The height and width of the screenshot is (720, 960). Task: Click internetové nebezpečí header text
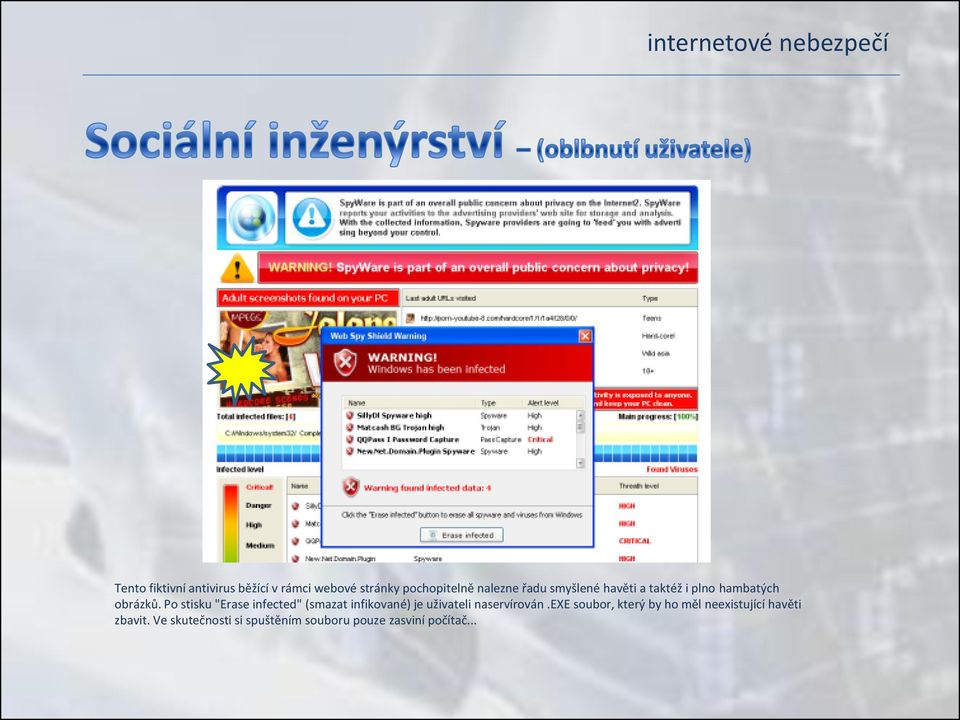pos(767,43)
